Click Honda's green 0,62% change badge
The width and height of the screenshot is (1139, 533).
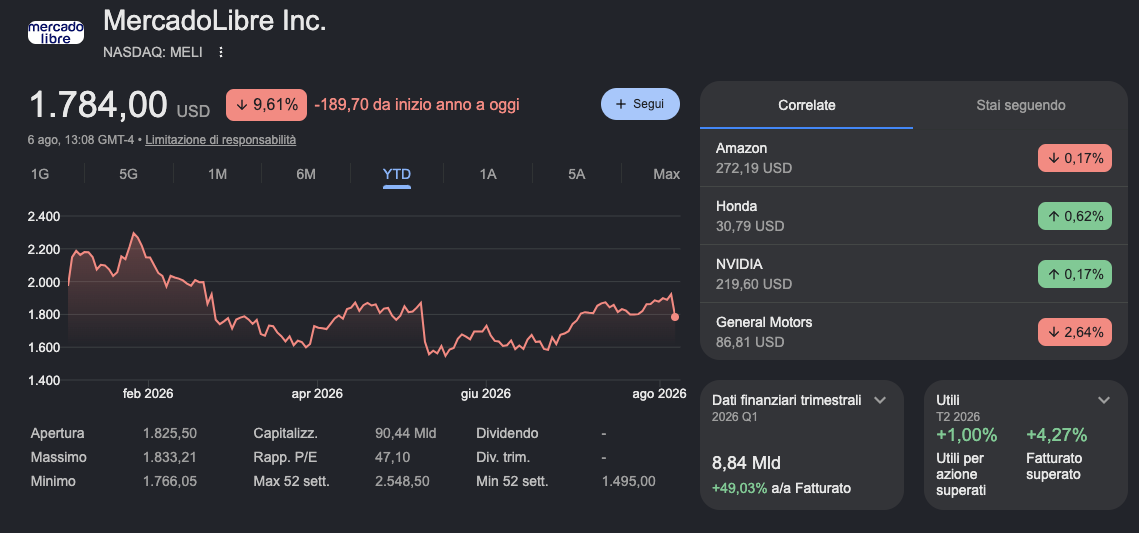pyautogui.click(x=1075, y=216)
